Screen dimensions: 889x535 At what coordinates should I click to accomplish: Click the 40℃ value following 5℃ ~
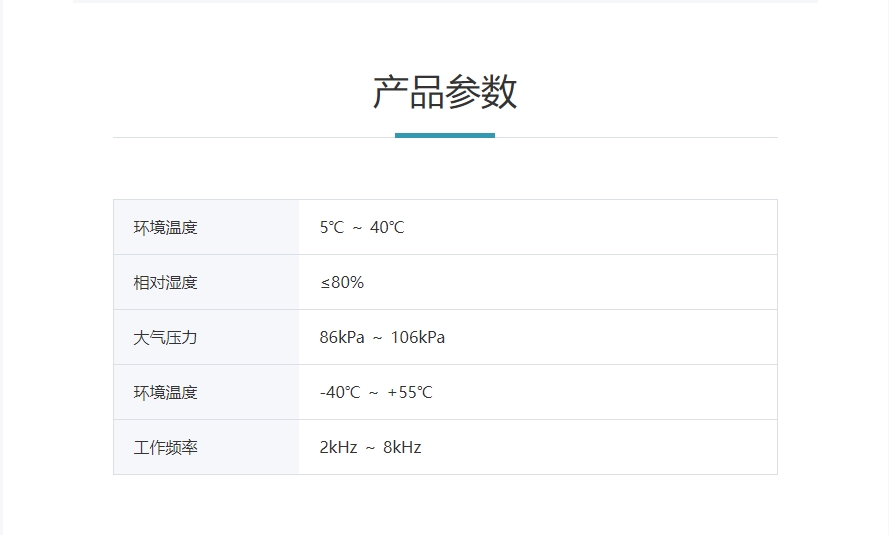click(387, 227)
